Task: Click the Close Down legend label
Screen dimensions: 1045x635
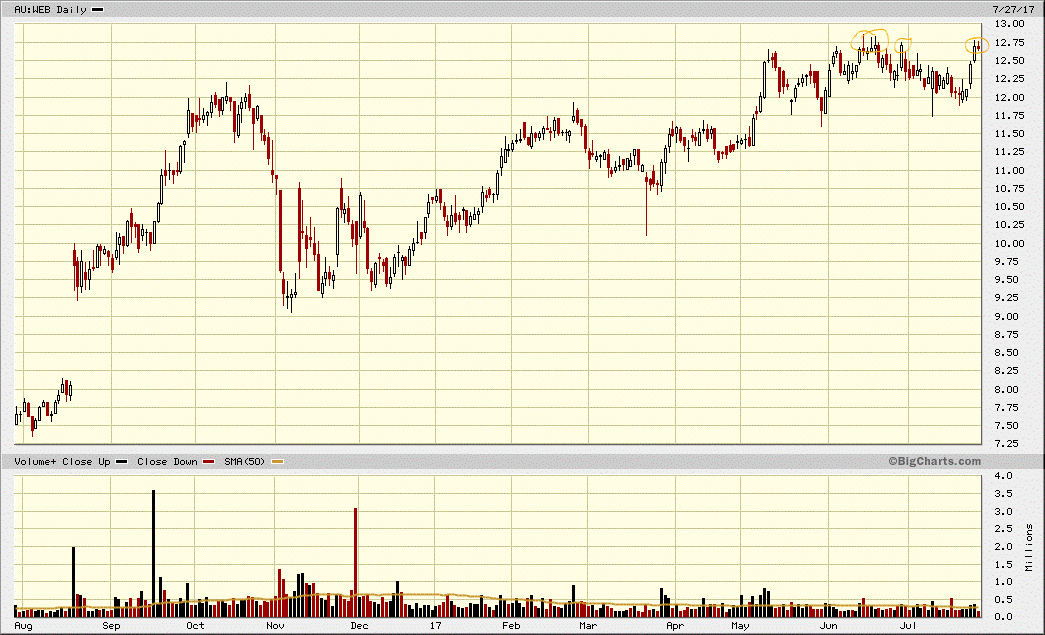Action: (167, 461)
